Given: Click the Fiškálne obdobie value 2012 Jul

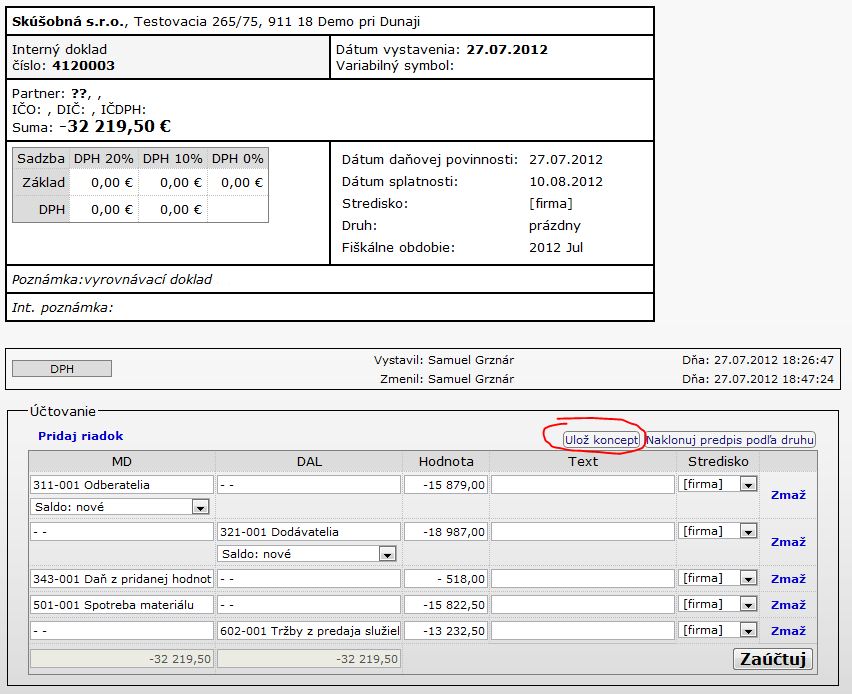Looking at the screenshot, I should [556, 247].
